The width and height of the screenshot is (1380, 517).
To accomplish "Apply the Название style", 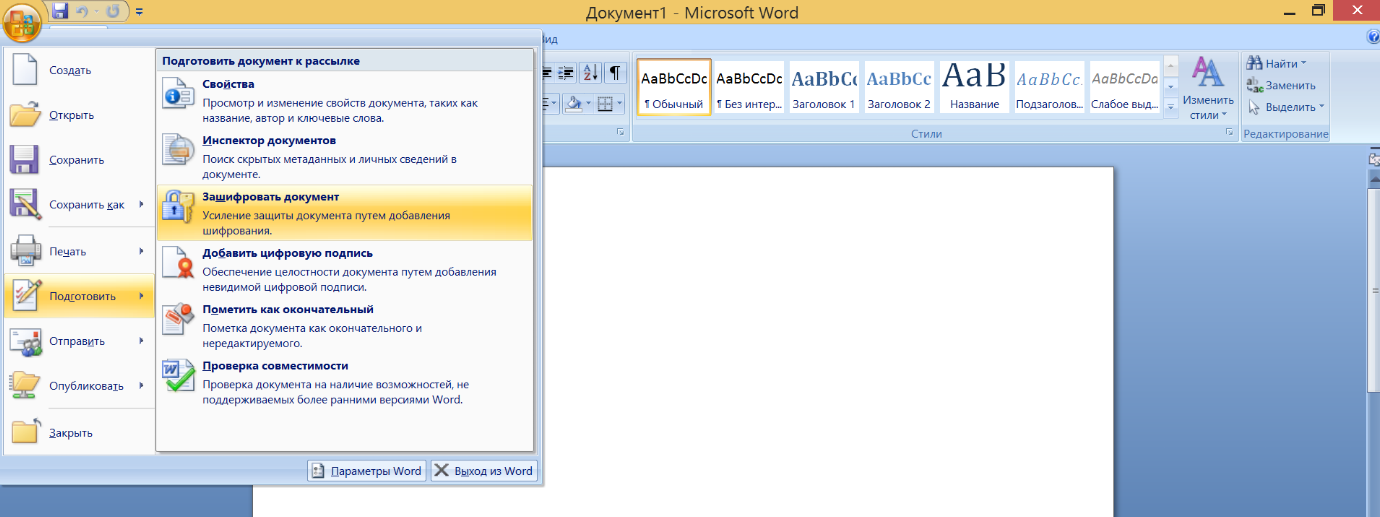I will (x=975, y=86).
